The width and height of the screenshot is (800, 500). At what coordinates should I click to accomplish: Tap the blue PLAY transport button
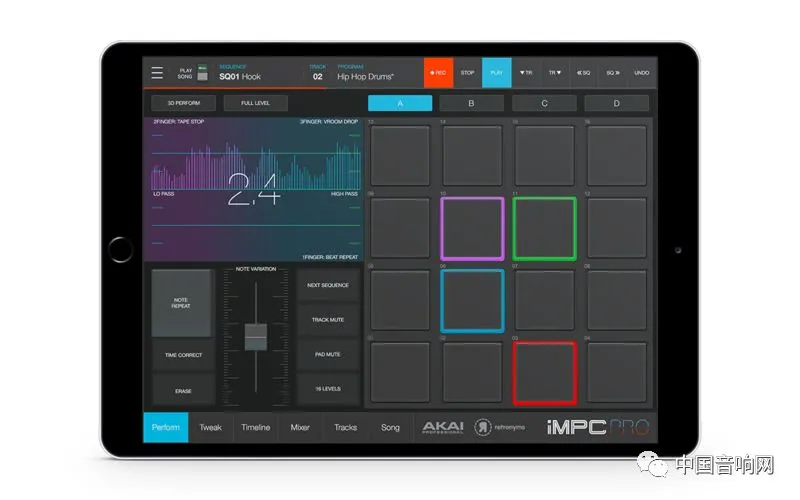point(496,72)
